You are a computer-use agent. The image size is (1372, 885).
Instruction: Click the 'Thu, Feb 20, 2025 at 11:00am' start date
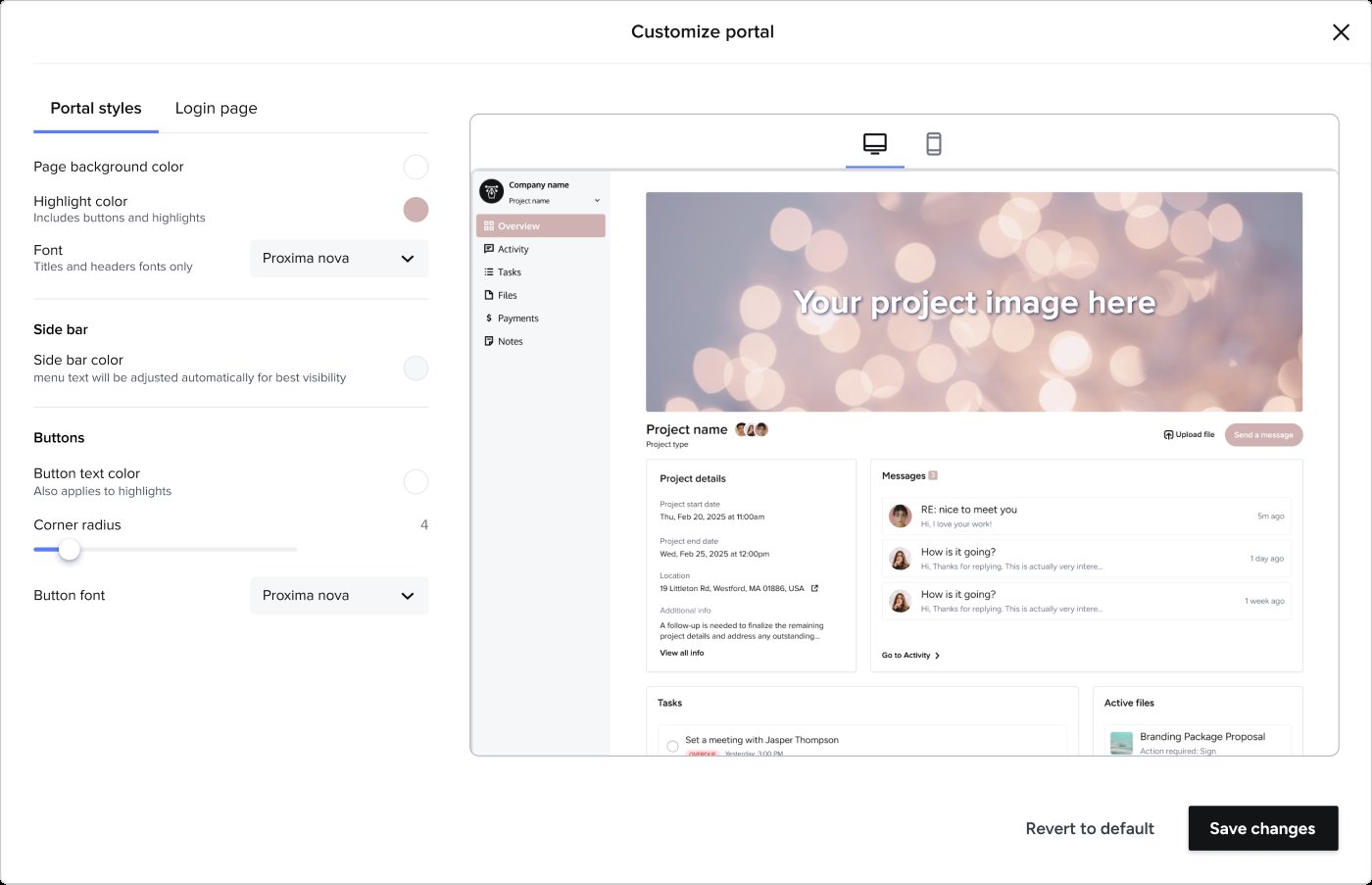point(712,516)
